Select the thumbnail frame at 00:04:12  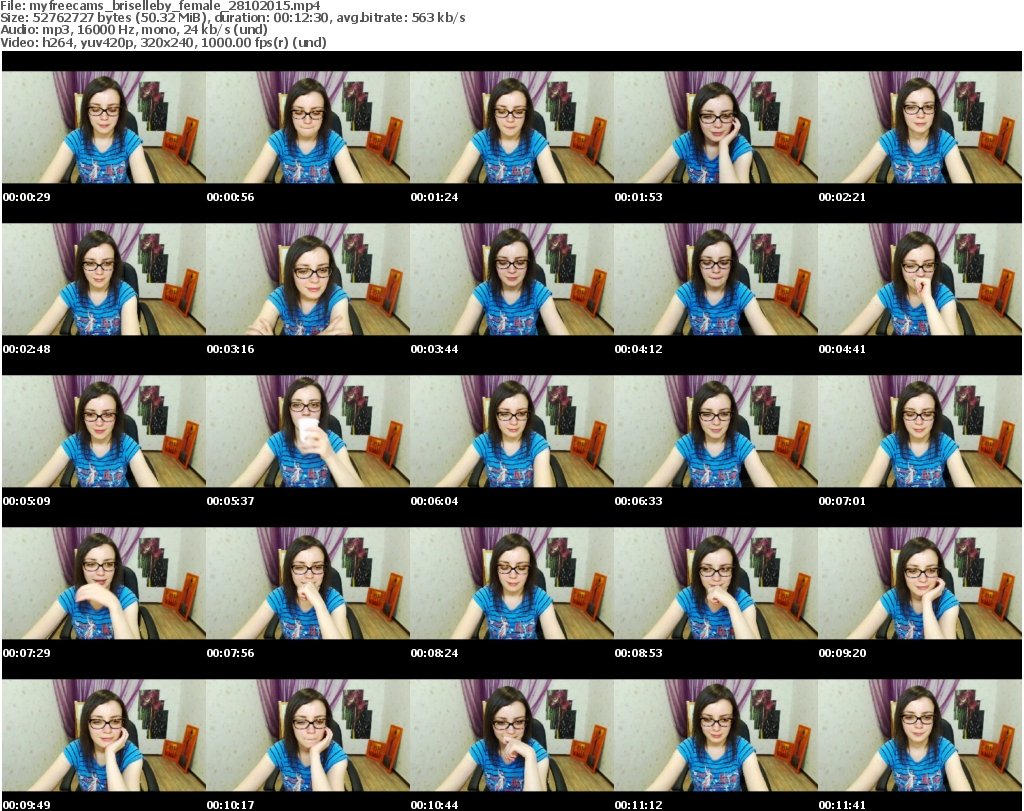click(x=716, y=279)
